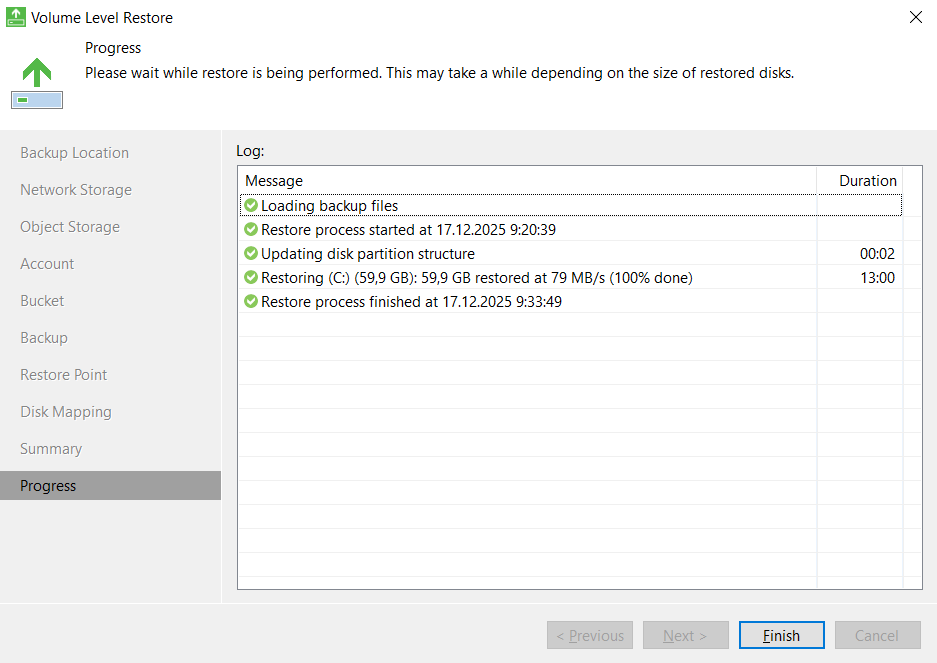The width and height of the screenshot is (937, 663).
Task: Close the Volume Level Restore window
Action: click(x=915, y=17)
